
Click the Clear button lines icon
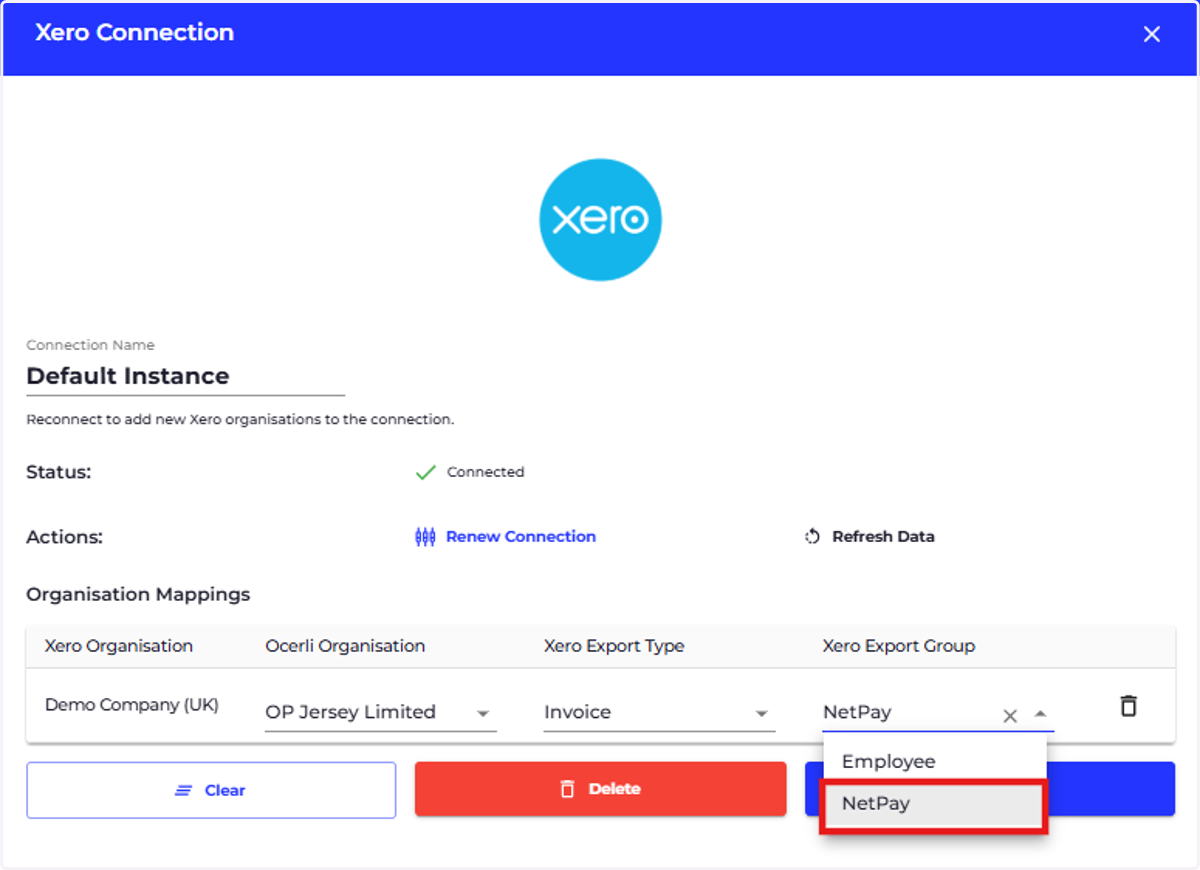coord(184,790)
